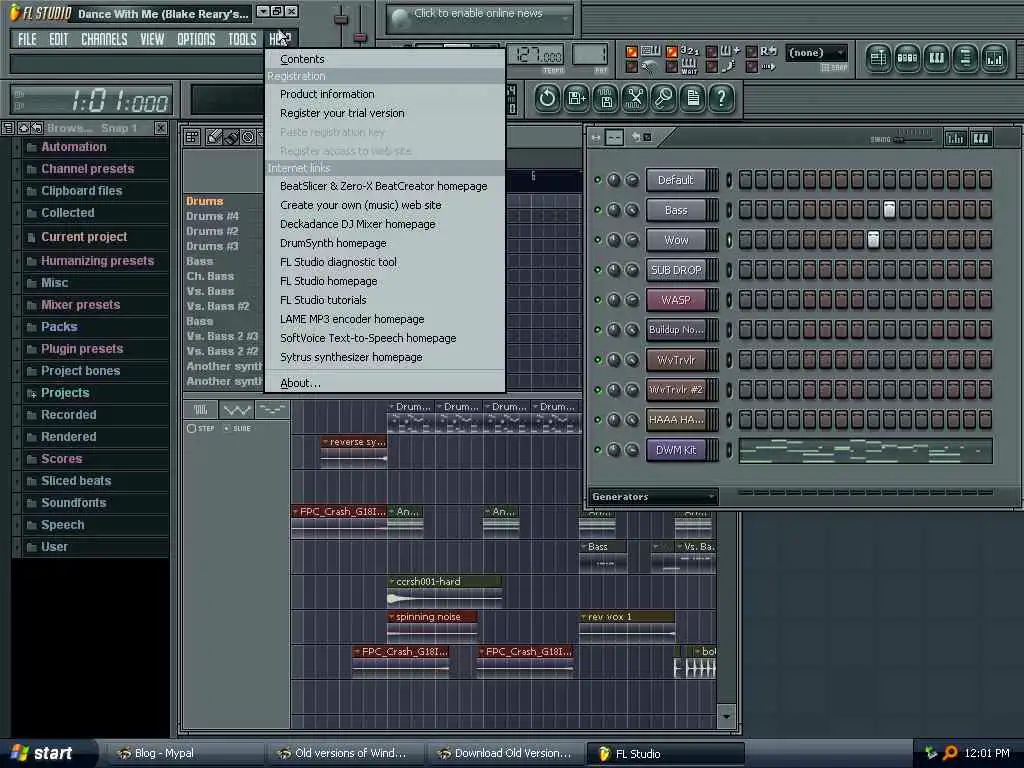Open the Playlist options menu grid icon
The image size is (1024, 768).
point(192,137)
